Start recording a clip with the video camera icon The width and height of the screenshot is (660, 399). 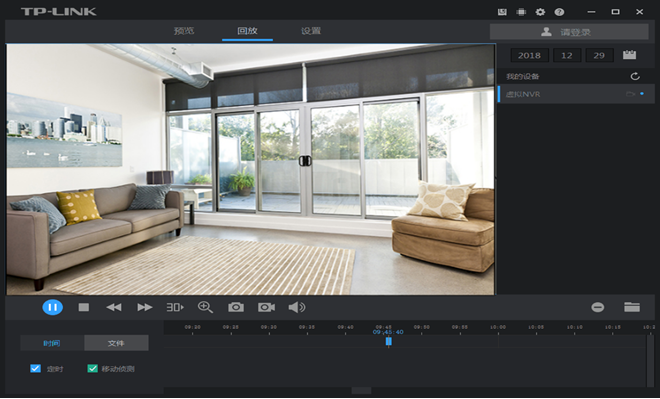tap(266, 307)
